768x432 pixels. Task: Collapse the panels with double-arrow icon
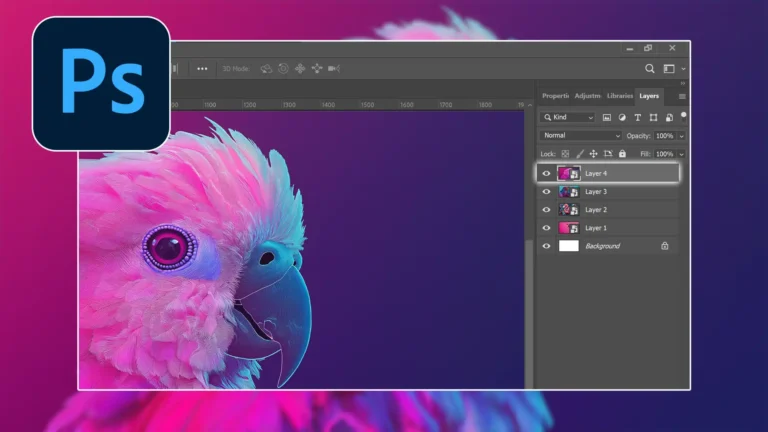683,84
